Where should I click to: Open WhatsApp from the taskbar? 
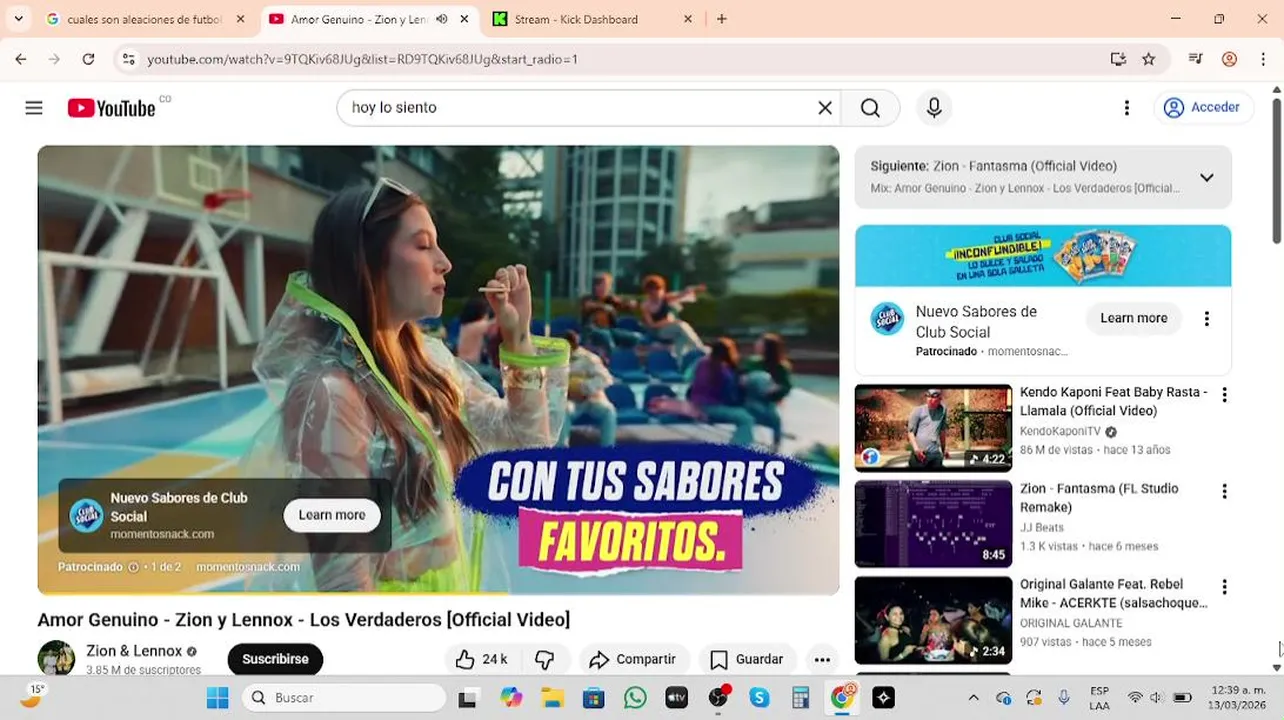635,697
